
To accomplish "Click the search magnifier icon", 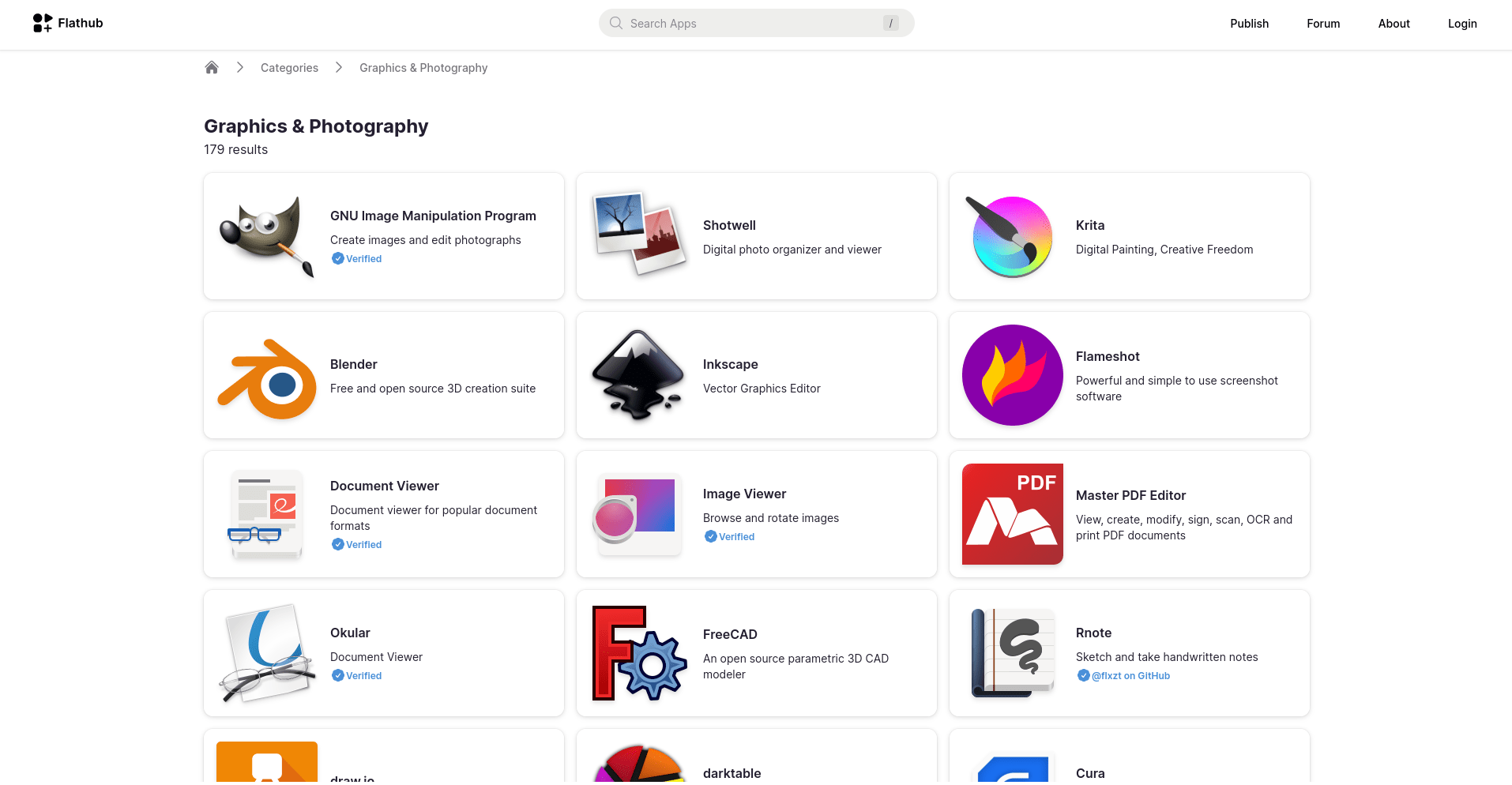I will [x=616, y=23].
